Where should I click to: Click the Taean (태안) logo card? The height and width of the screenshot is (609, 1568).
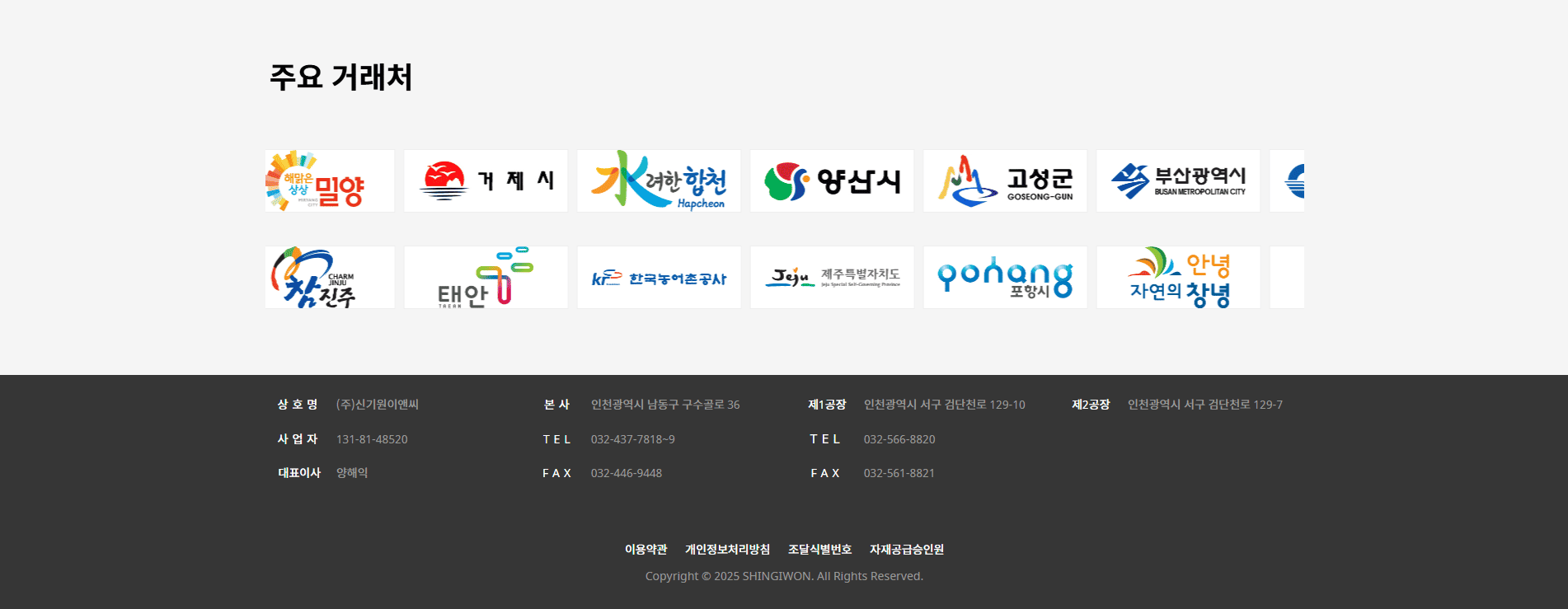pos(486,277)
